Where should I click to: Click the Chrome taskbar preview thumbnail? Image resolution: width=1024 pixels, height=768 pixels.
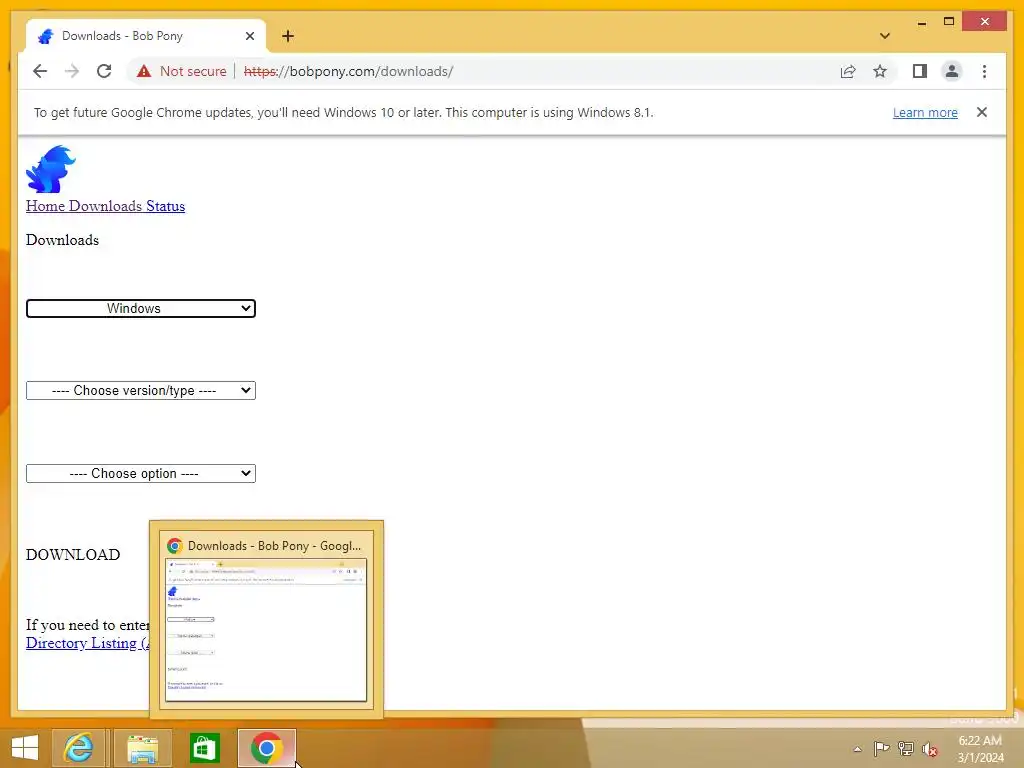[266, 630]
